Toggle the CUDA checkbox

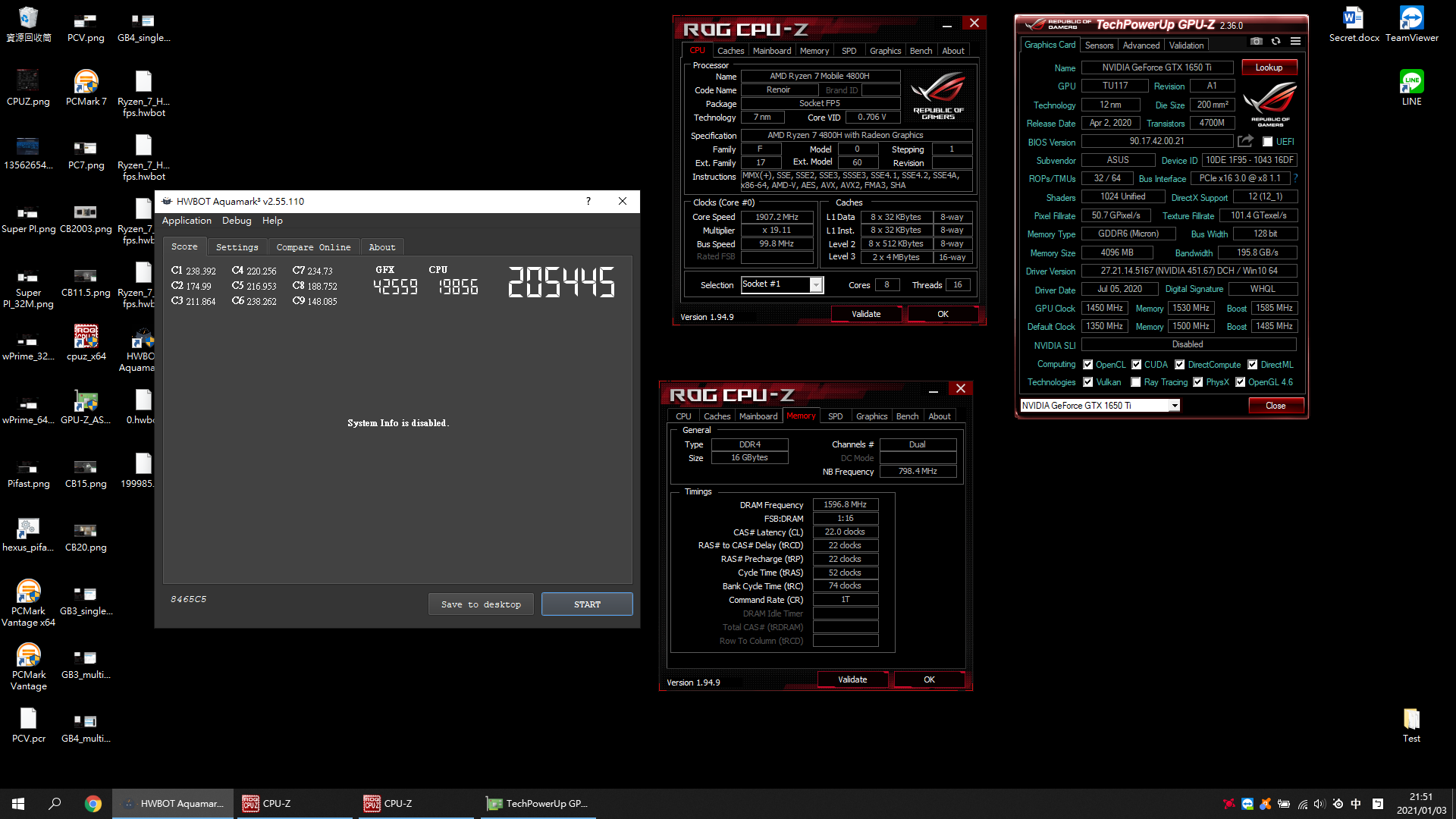click(1136, 365)
